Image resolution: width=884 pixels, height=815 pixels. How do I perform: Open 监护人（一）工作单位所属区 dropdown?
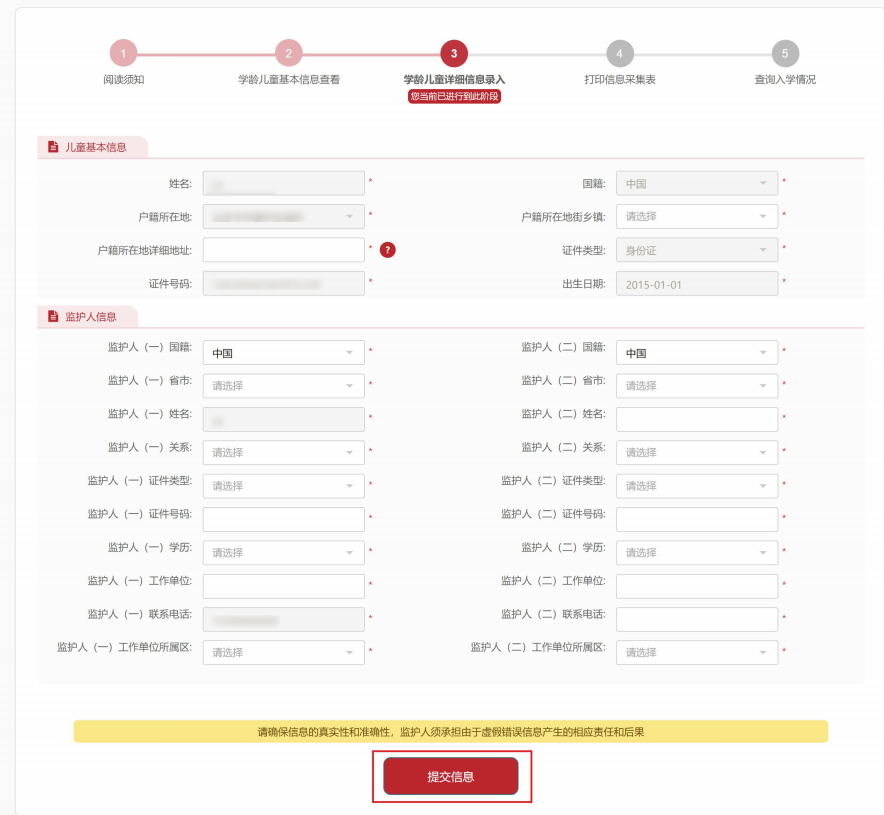283,653
